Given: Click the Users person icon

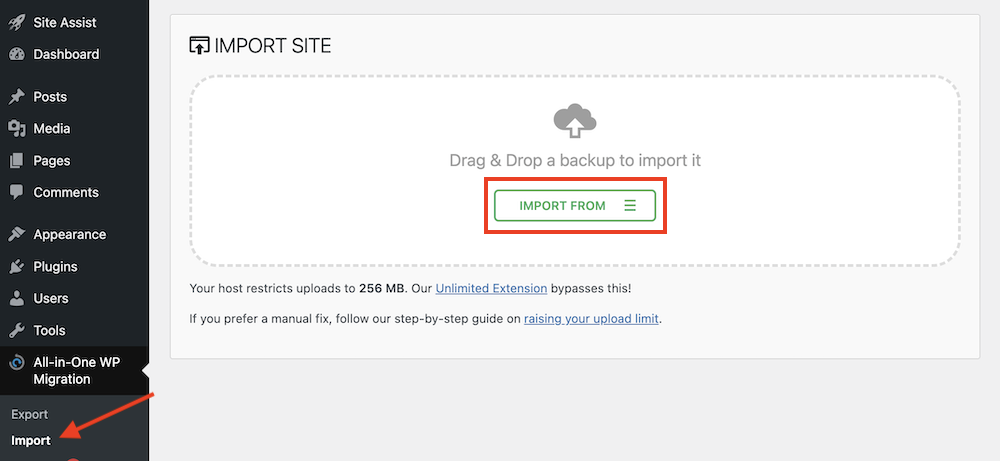Looking at the screenshot, I should pyautogui.click(x=17, y=298).
